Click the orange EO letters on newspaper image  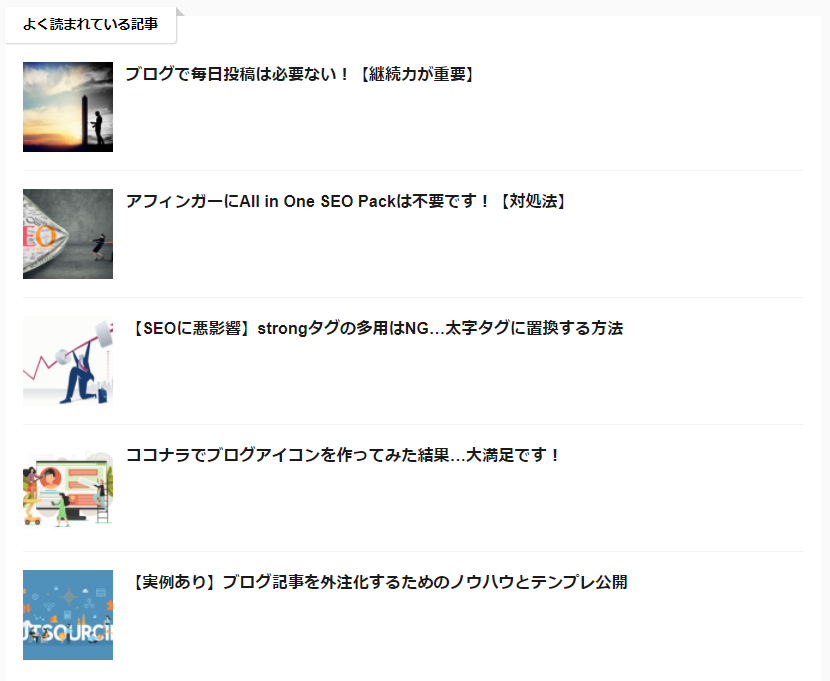tap(40, 236)
